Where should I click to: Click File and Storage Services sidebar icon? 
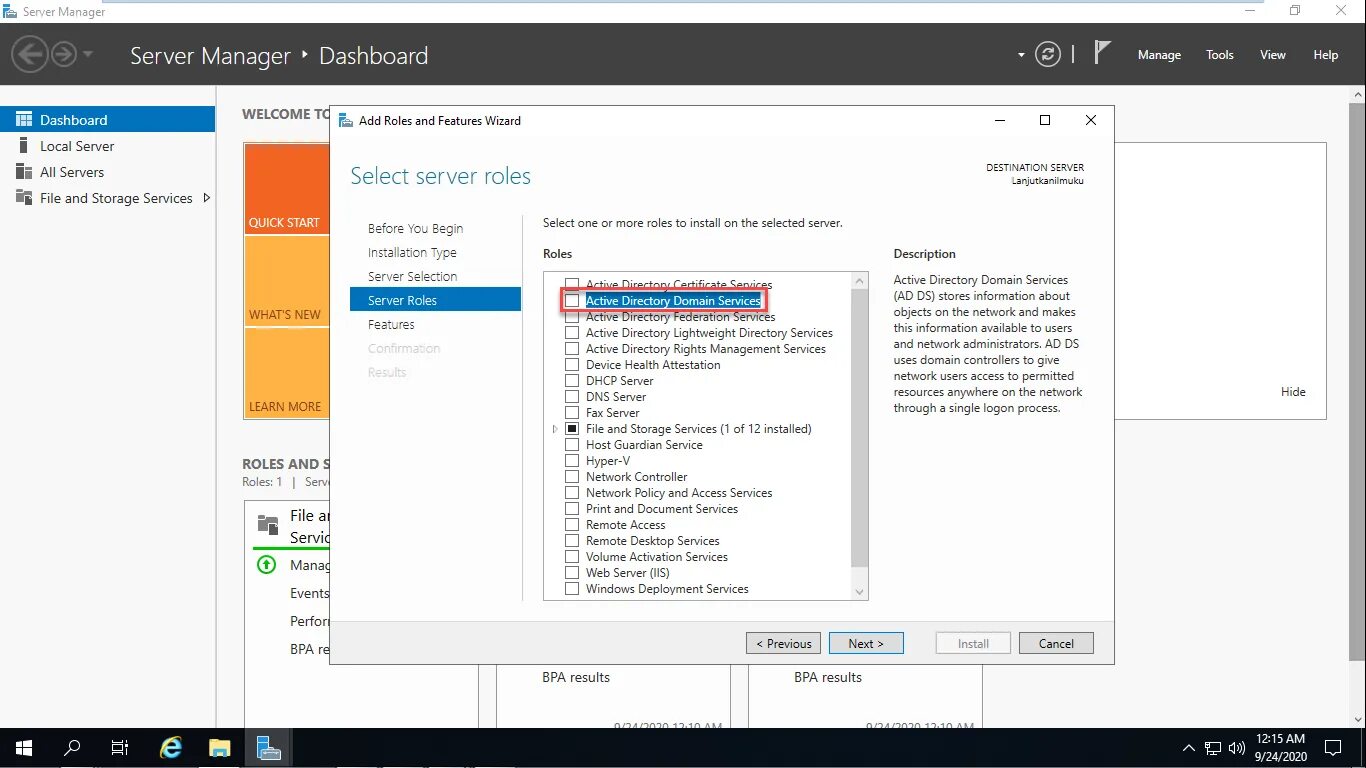[x=24, y=197]
